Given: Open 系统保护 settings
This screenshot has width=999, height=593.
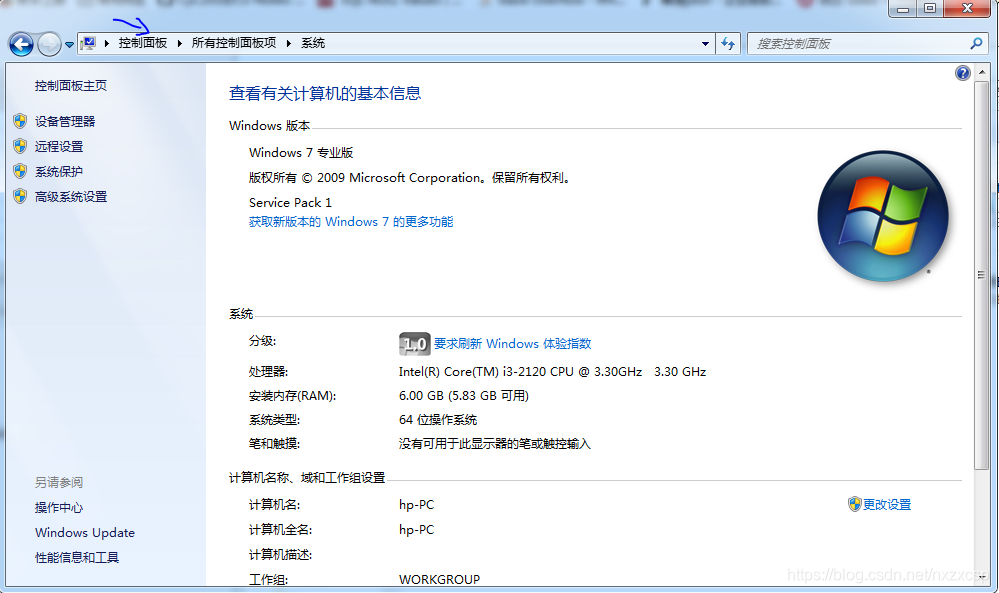Looking at the screenshot, I should click(x=62, y=171).
